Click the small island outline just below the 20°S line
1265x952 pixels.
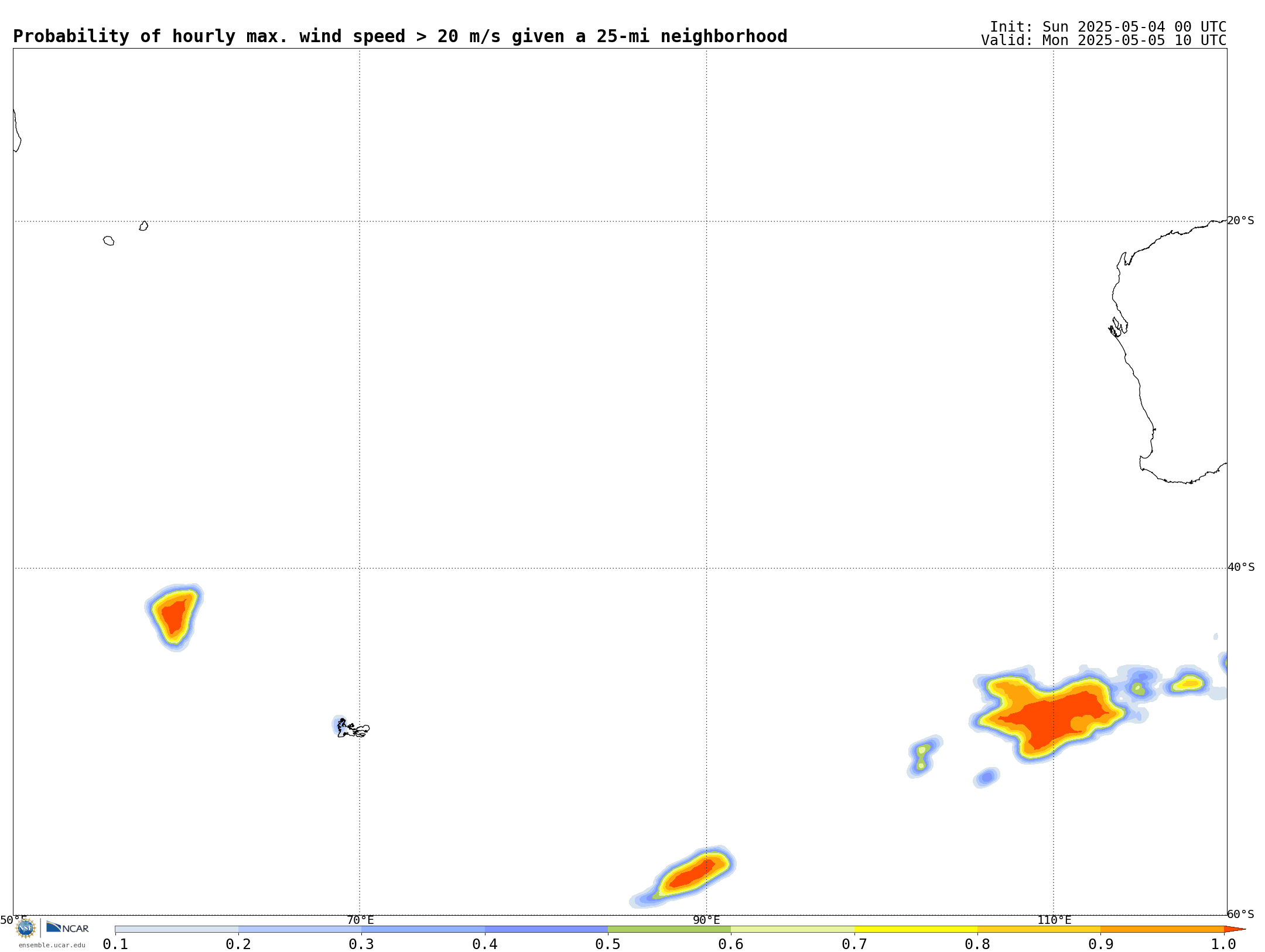point(143,226)
